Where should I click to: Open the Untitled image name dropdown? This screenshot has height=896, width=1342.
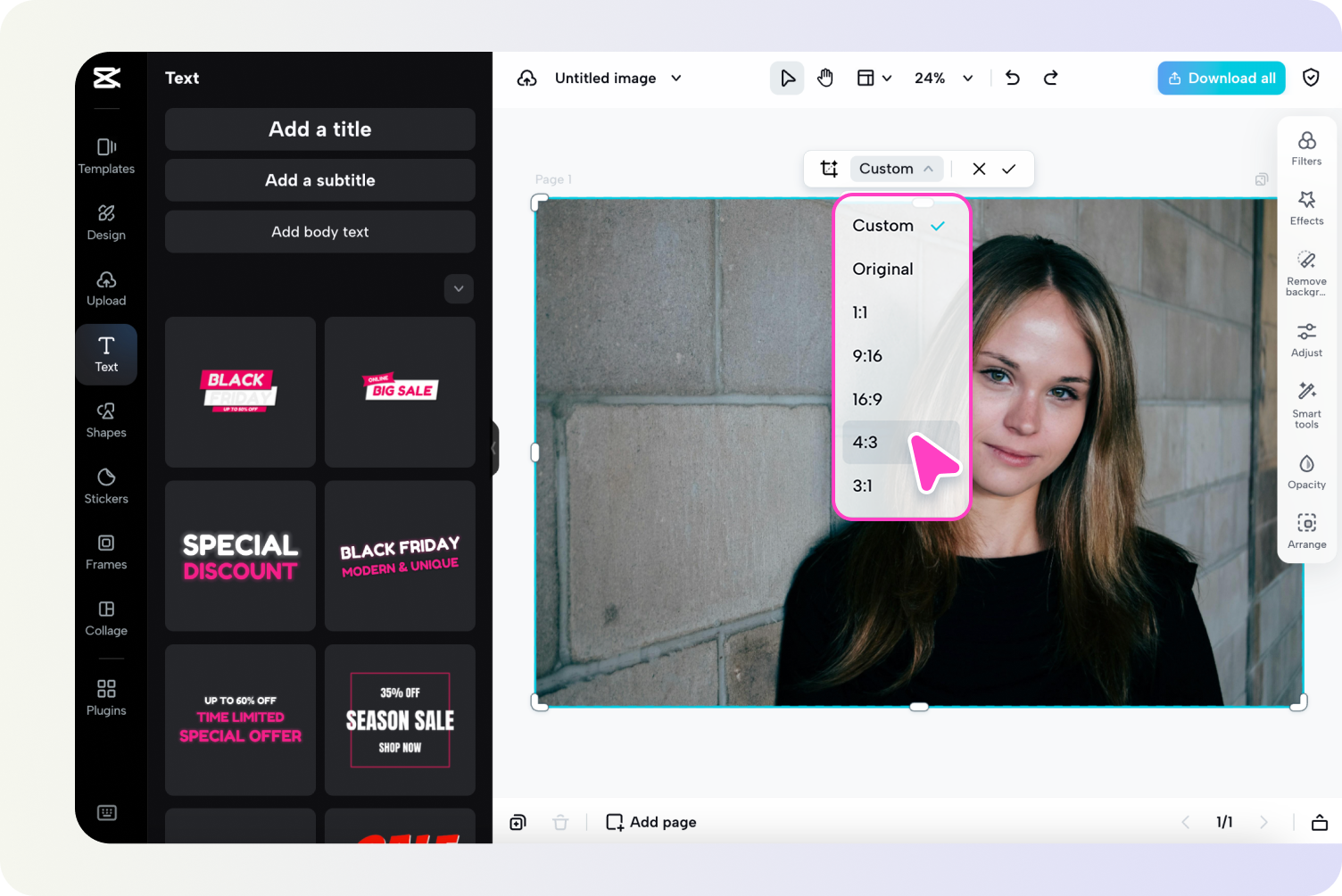pyautogui.click(x=618, y=79)
